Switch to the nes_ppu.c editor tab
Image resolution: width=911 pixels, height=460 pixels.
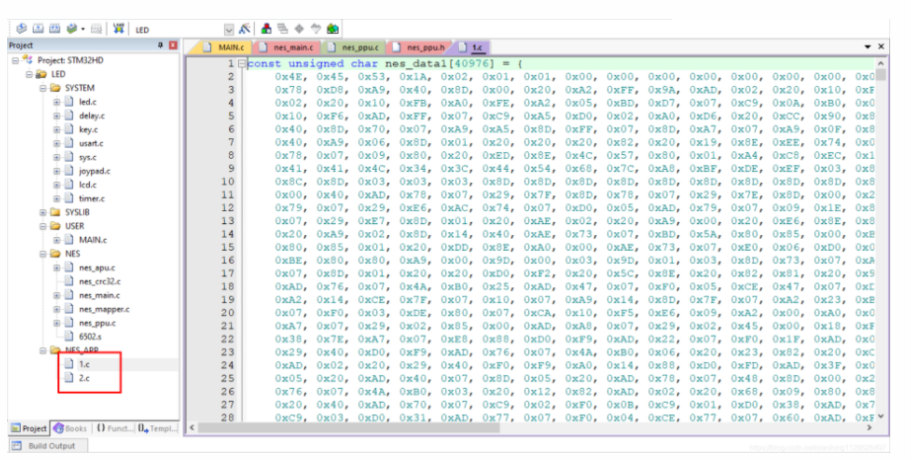354,47
